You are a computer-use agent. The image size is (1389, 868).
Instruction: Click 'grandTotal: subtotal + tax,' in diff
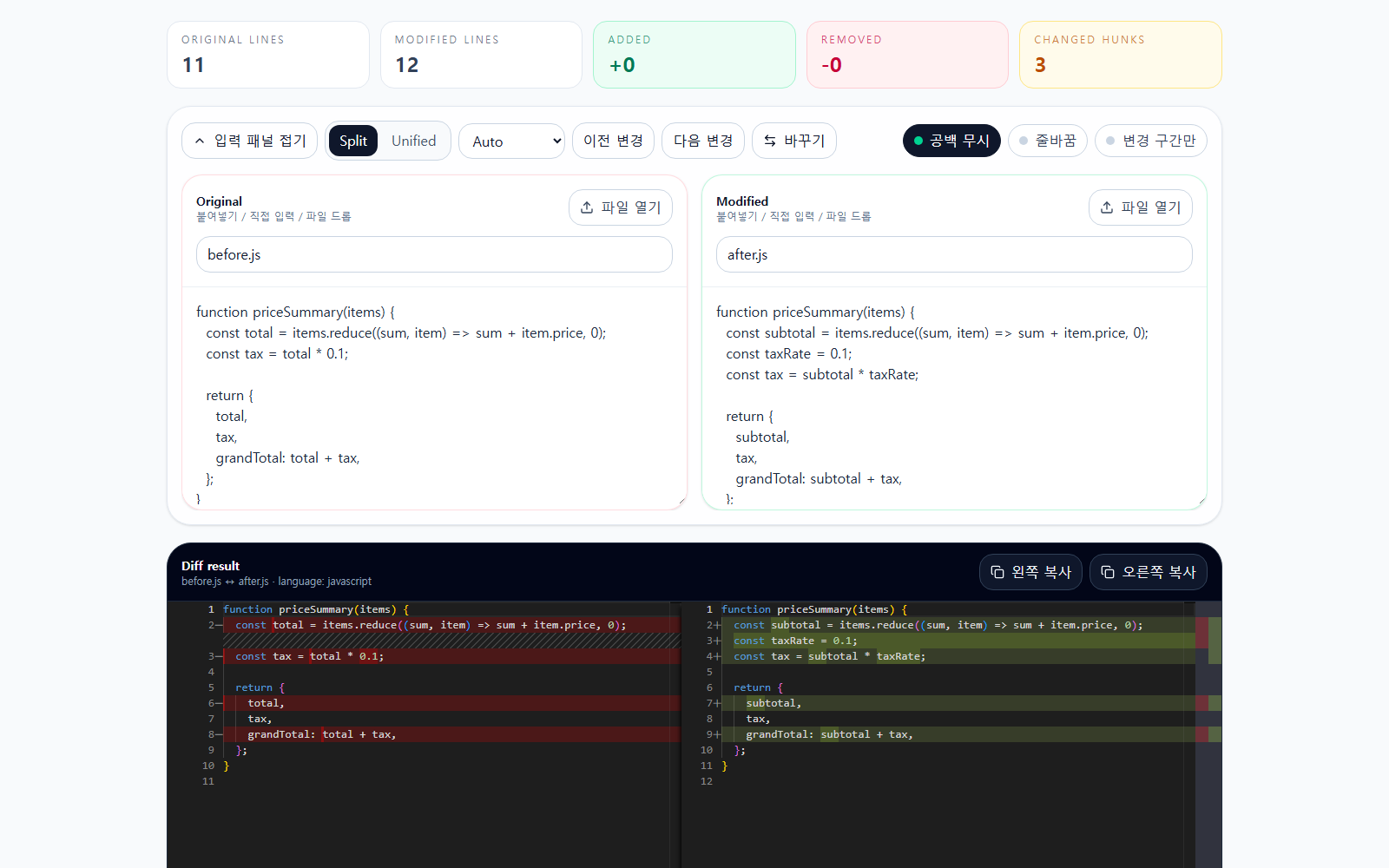coord(829,734)
